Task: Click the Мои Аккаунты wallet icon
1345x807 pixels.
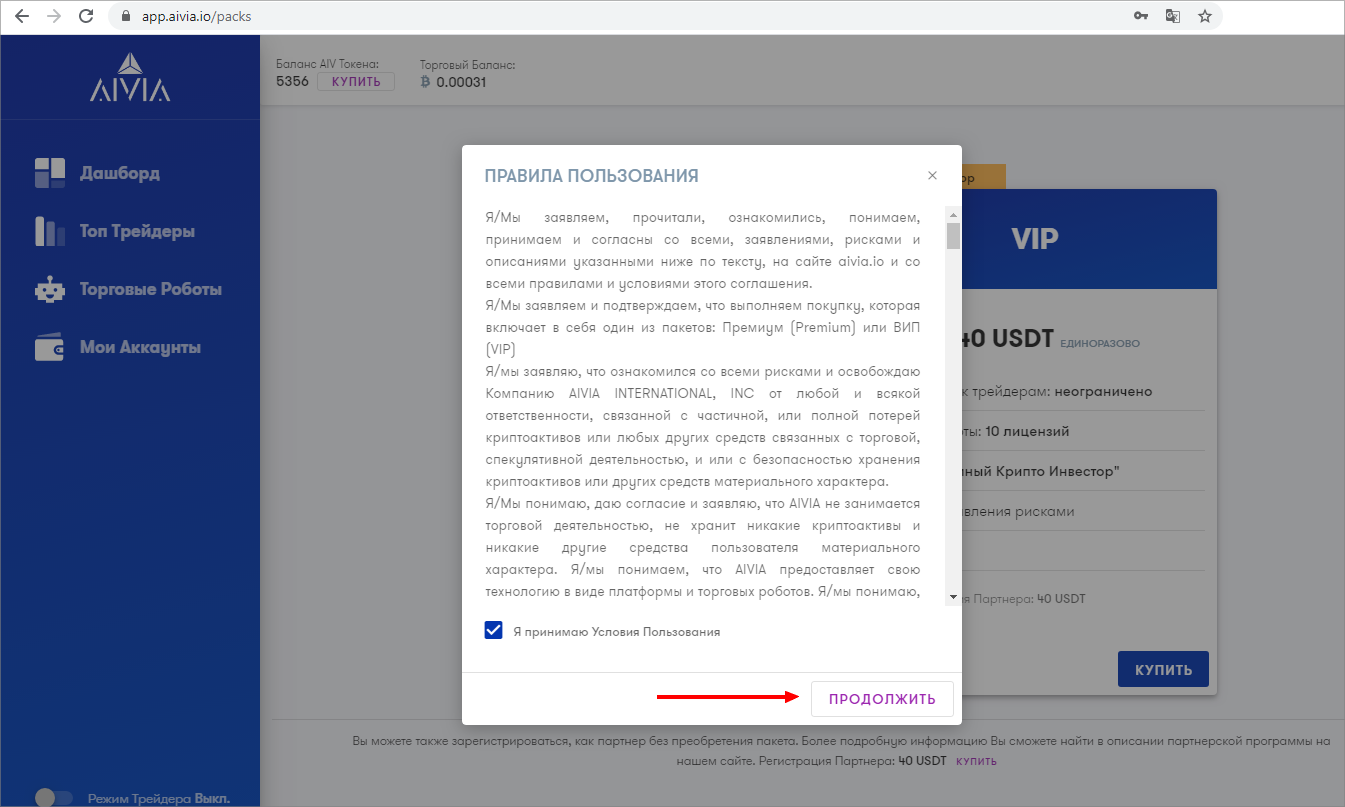Action: (49, 347)
